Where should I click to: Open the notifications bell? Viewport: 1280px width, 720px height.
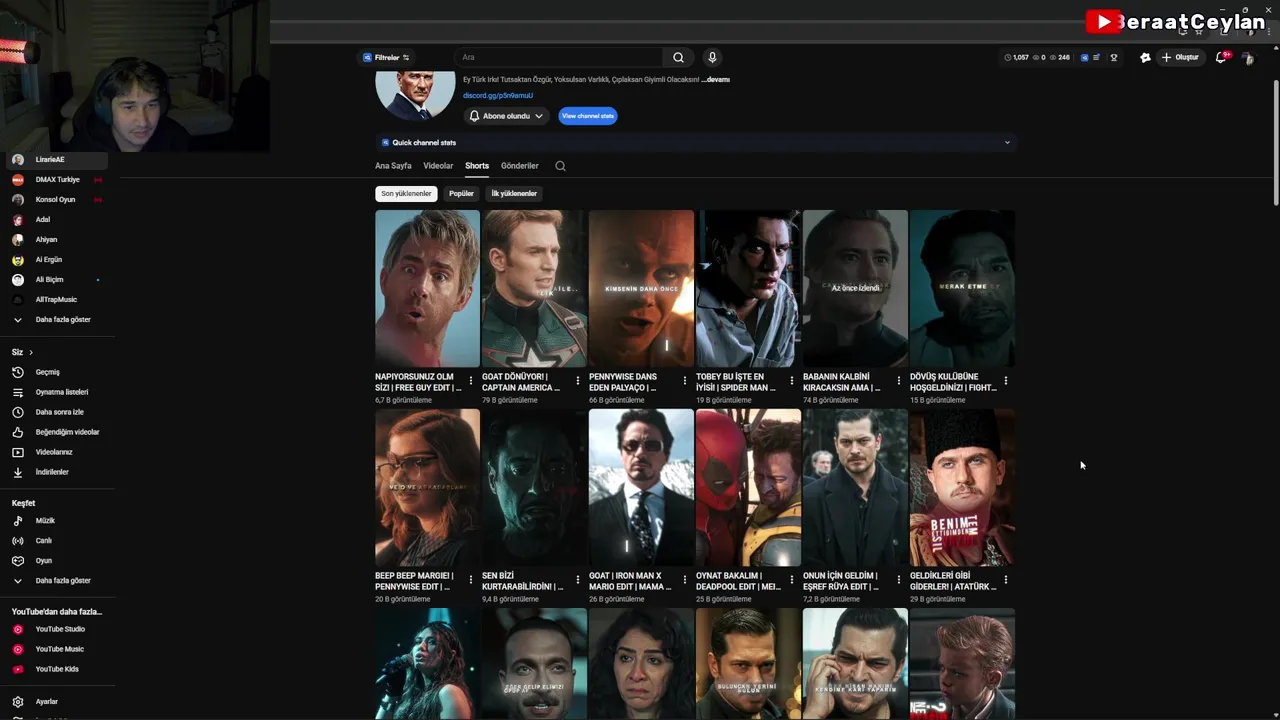1221,57
